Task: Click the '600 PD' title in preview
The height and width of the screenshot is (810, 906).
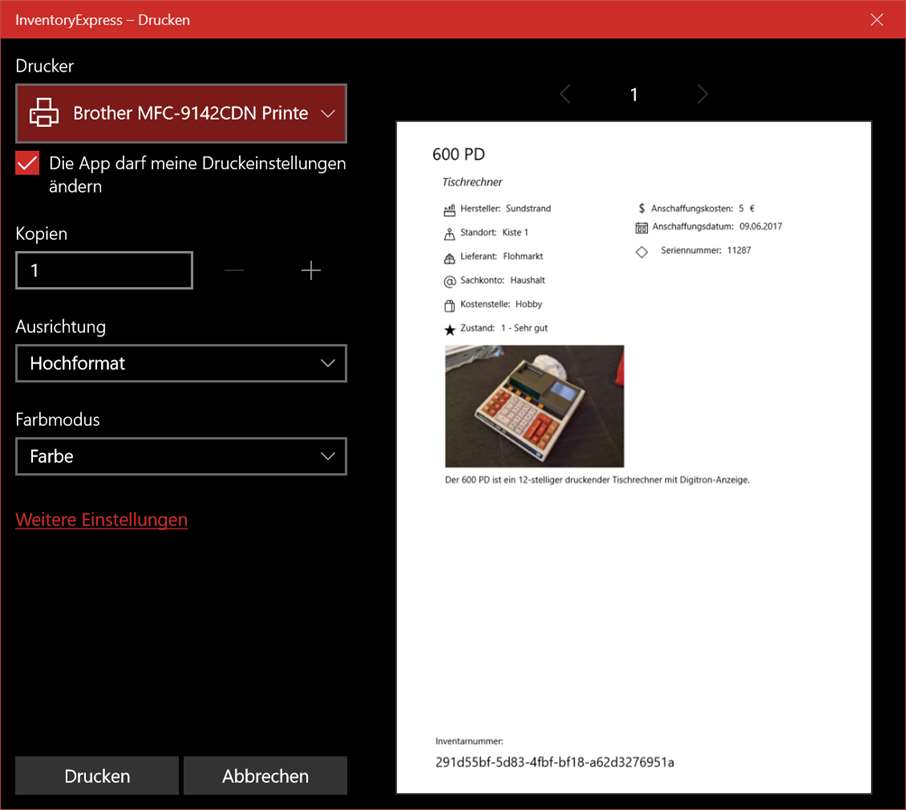Action: coord(458,154)
